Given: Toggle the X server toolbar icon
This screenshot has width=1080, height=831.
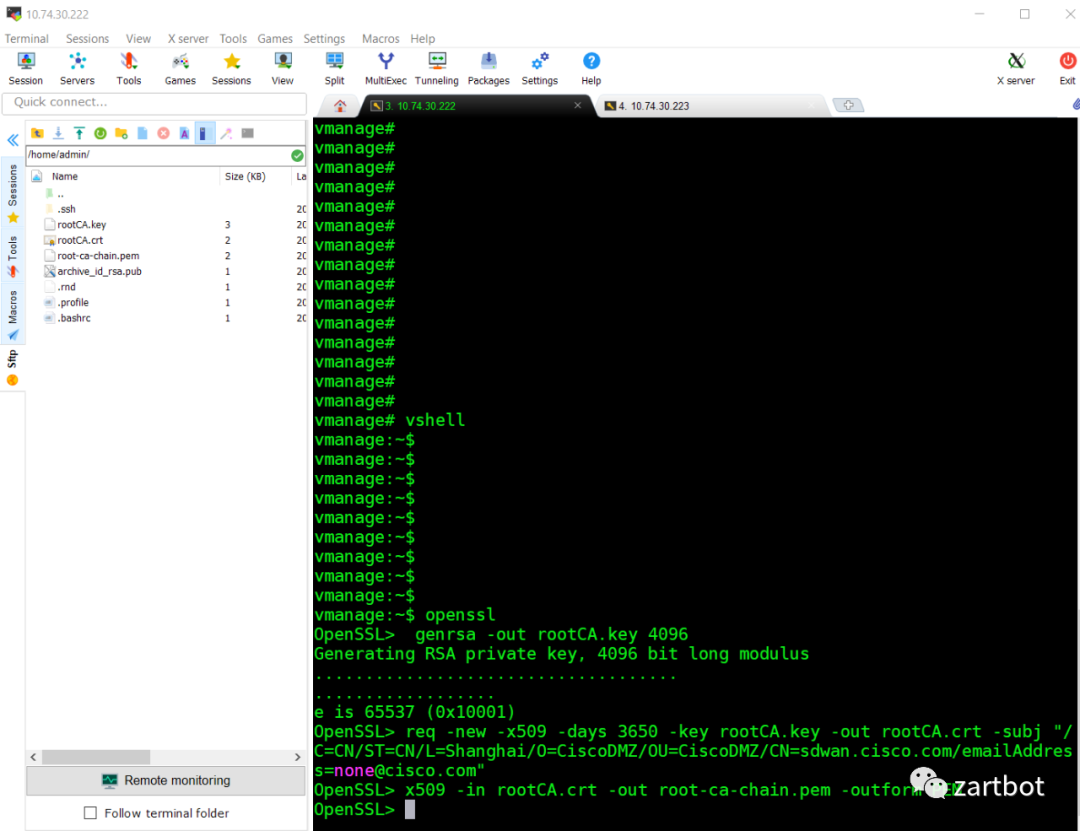Looking at the screenshot, I should [x=1016, y=69].
